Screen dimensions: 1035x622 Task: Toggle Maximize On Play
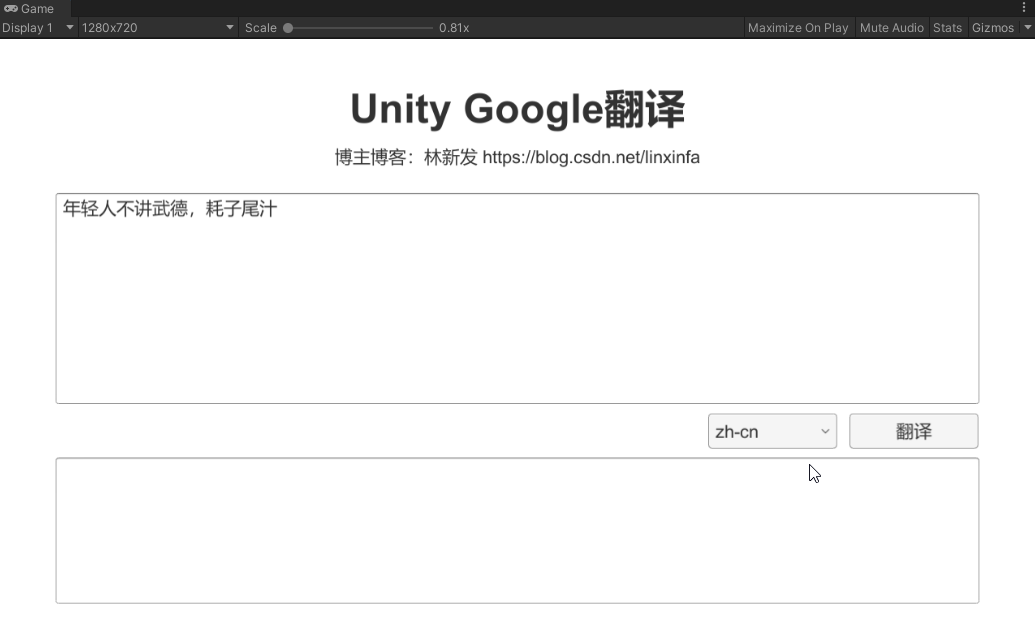point(797,28)
